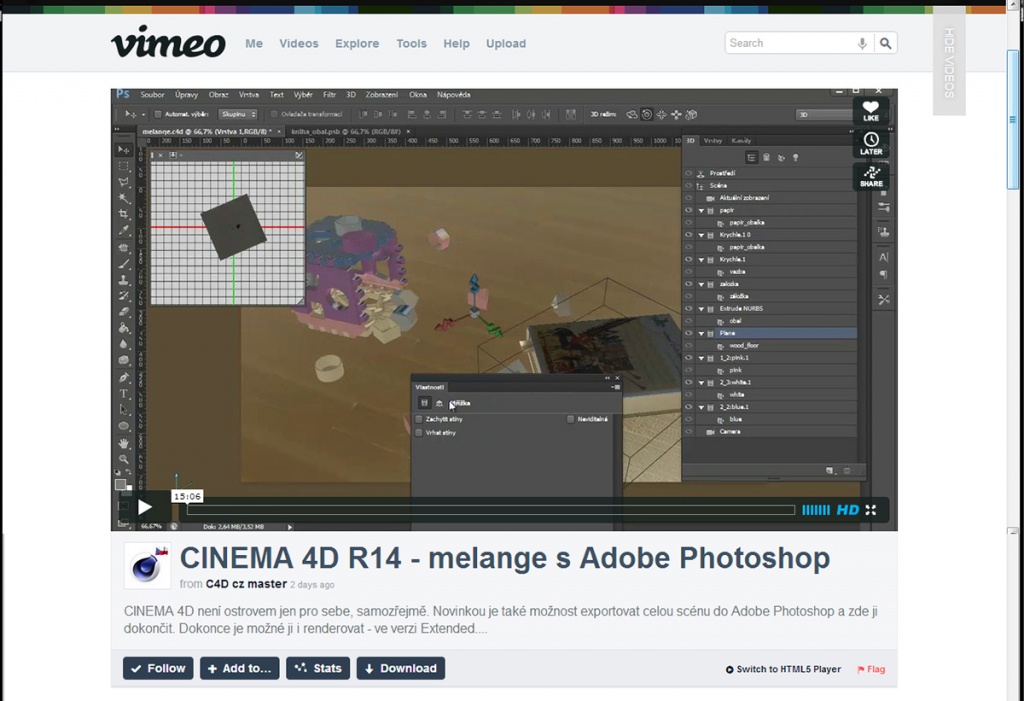Image resolution: width=1024 pixels, height=701 pixels.
Task: Click Switch to HTML5 Player link
Action: 783,669
